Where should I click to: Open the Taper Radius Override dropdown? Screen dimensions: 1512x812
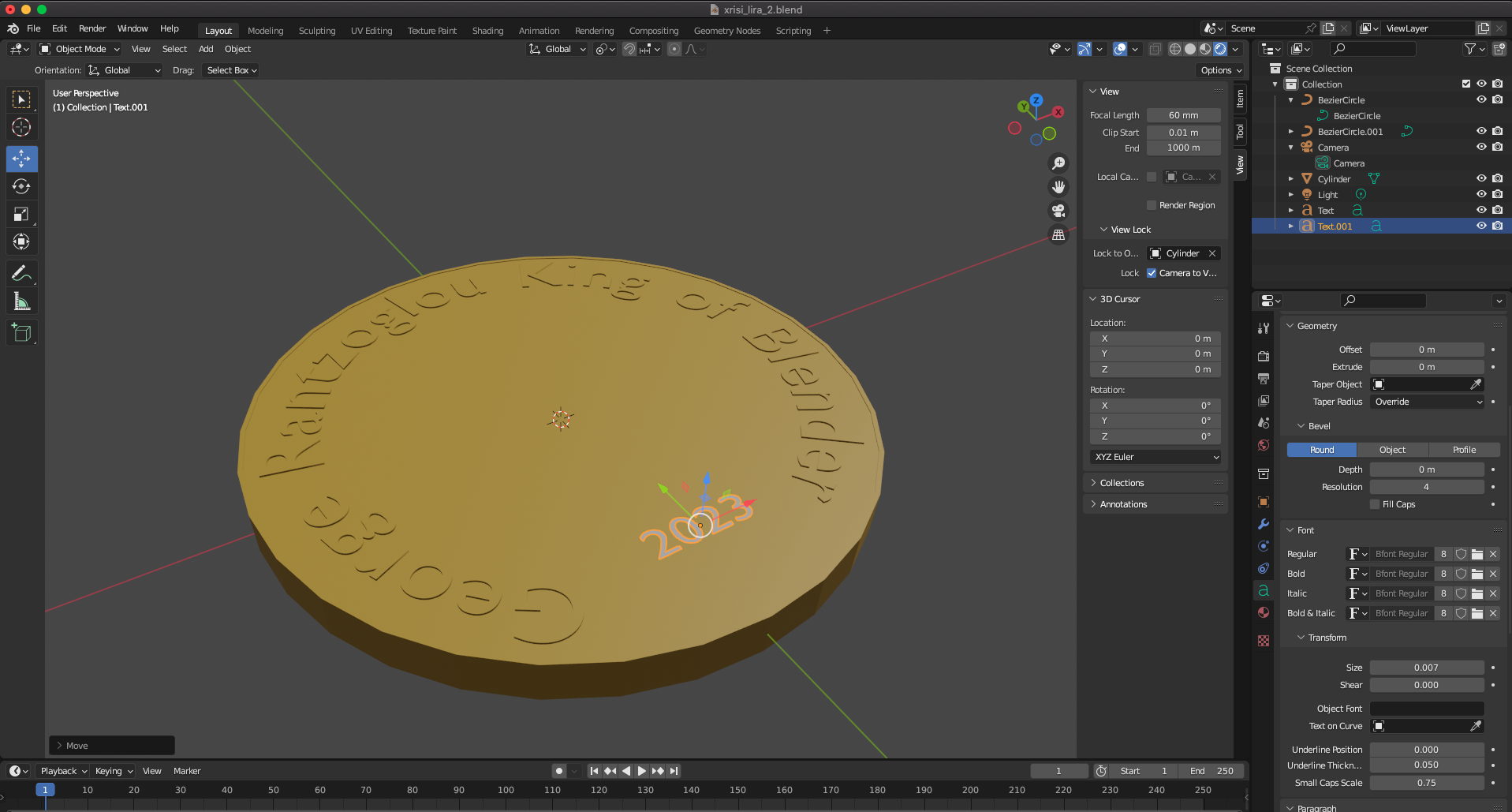click(1428, 402)
